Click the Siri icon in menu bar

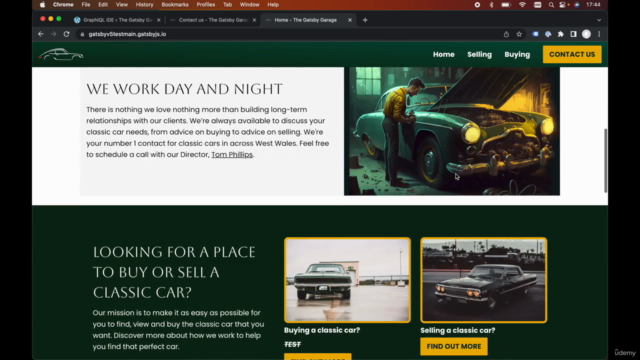pyautogui.click(x=577, y=5)
